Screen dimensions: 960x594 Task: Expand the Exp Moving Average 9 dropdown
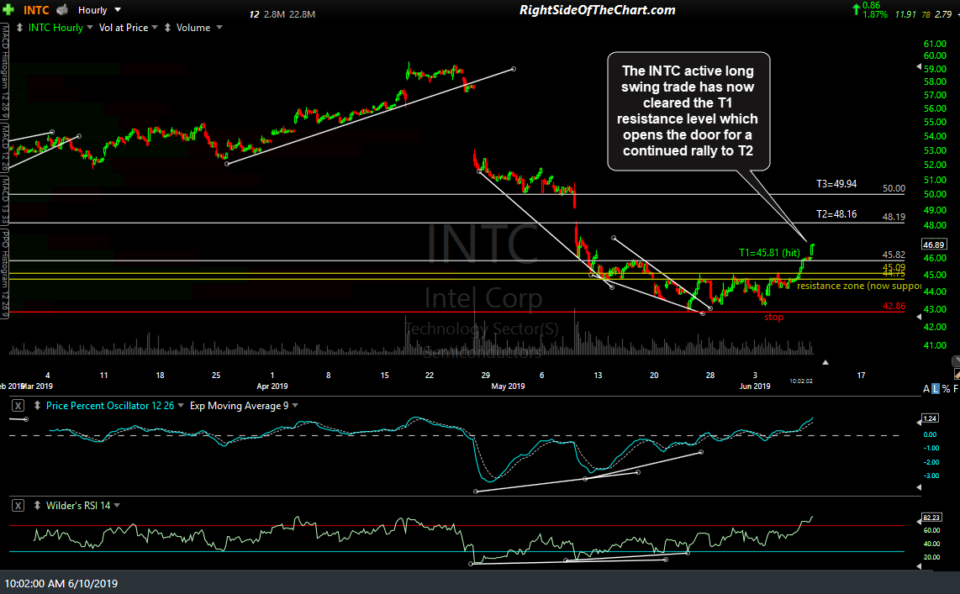[294, 404]
